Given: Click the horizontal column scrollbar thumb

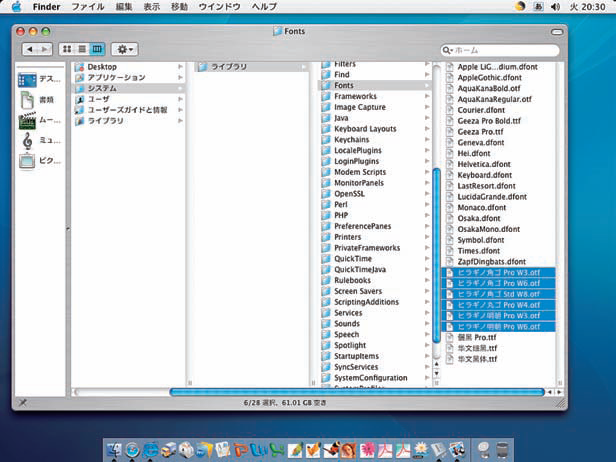Looking at the screenshot, I should 357,392.
